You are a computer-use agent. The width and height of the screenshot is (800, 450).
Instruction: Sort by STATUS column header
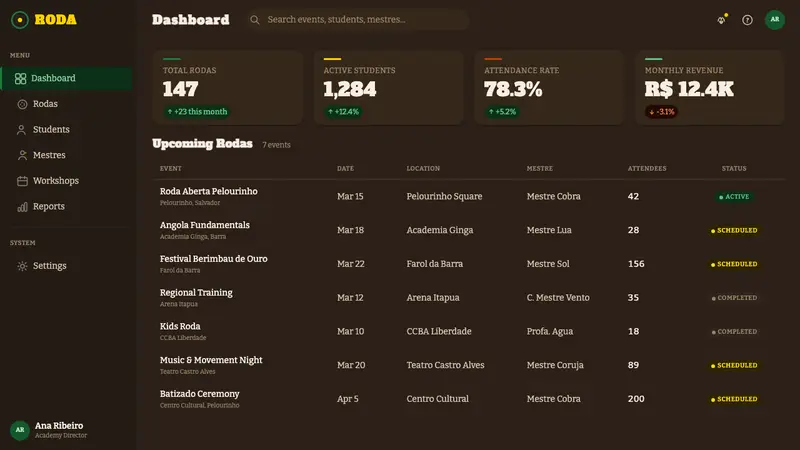(x=734, y=168)
